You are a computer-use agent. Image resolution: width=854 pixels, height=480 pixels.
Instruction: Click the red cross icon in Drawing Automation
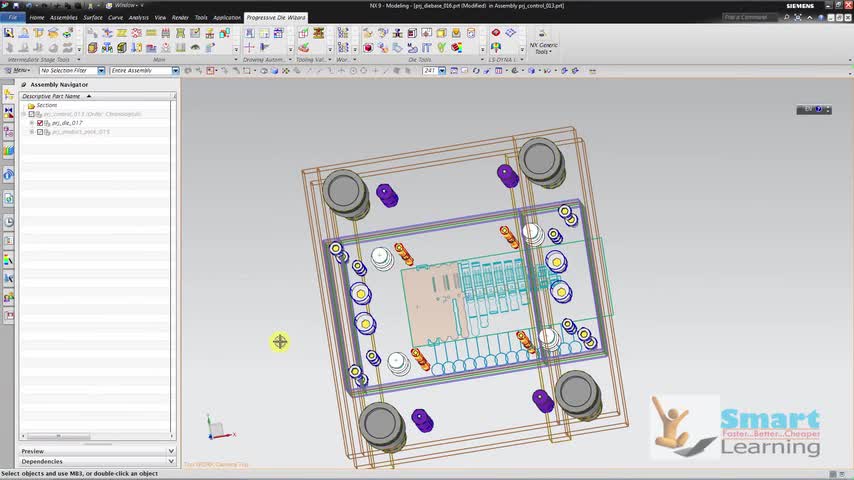coord(249,48)
